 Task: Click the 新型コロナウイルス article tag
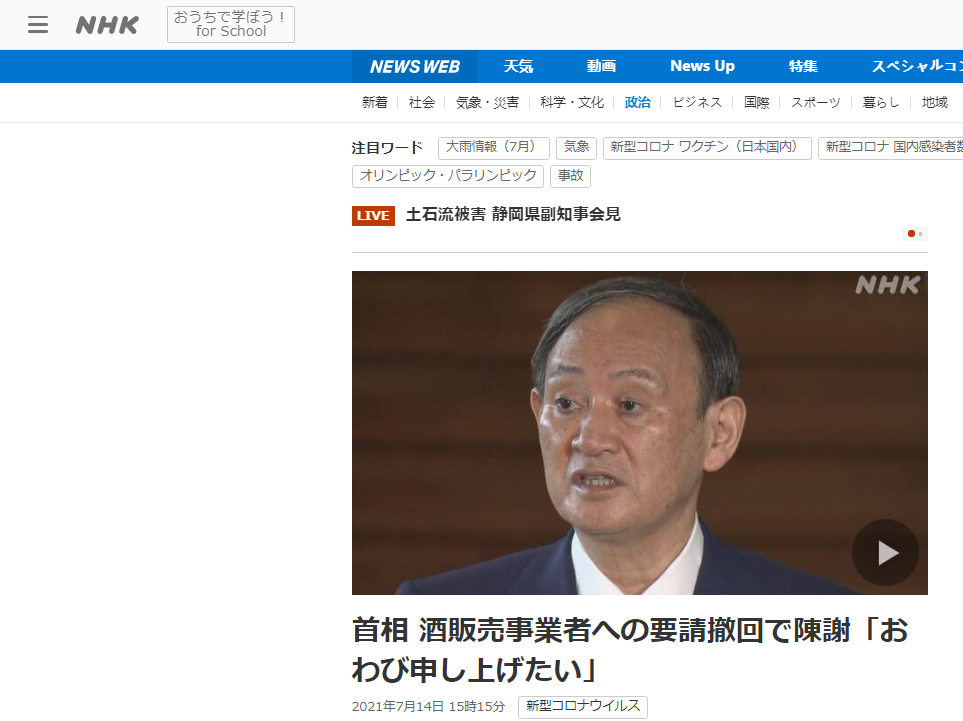point(583,707)
